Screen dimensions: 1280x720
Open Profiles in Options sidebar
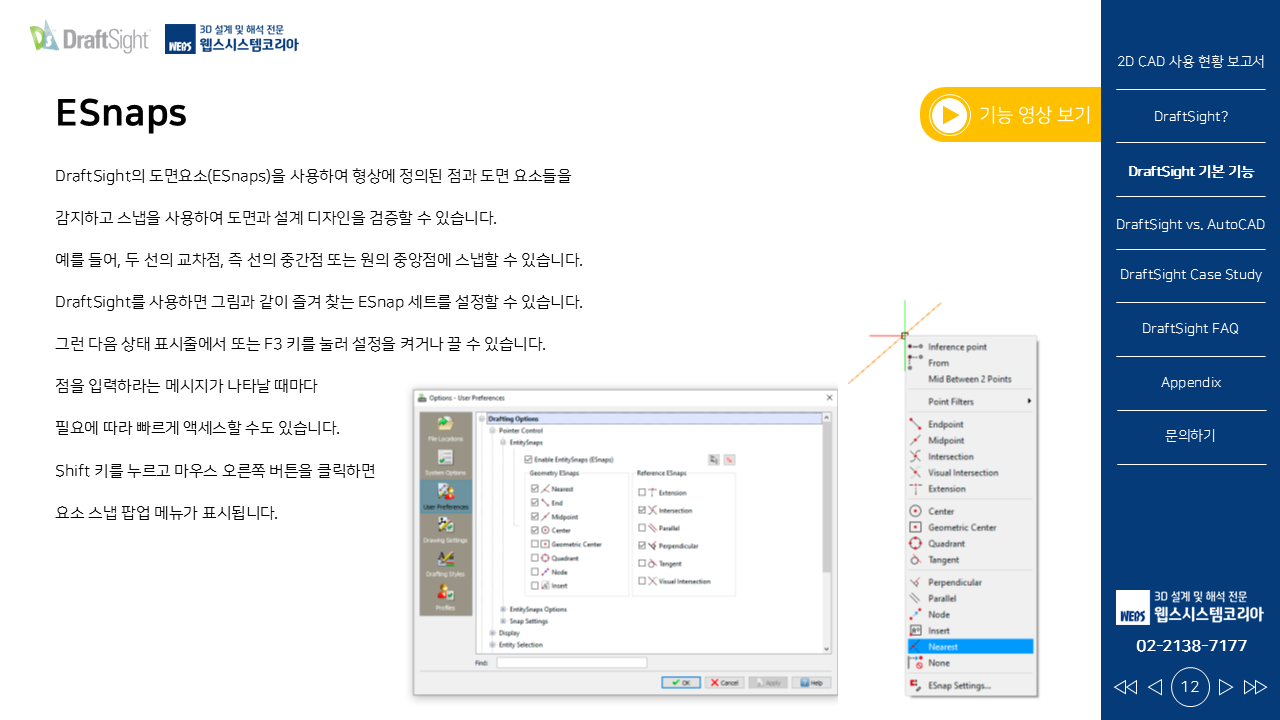[x=445, y=597]
